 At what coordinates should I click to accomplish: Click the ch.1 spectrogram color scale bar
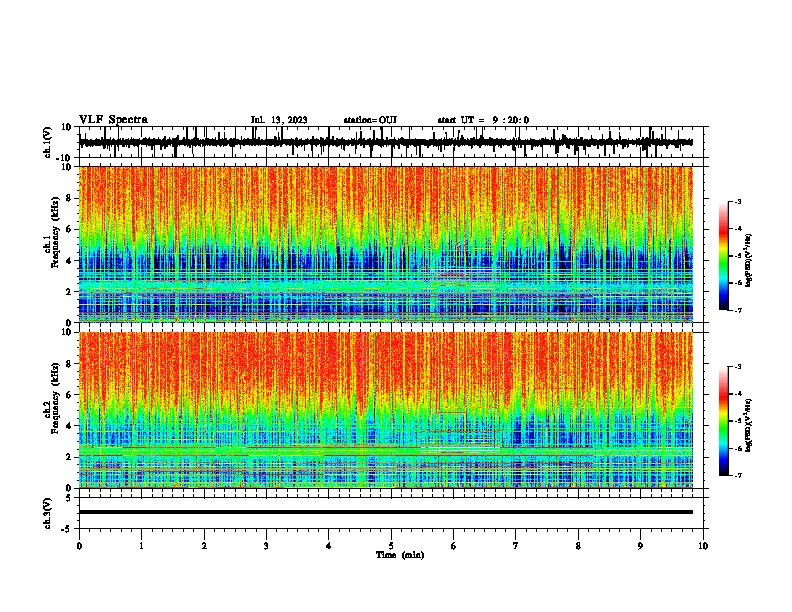[x=724, y=256]
